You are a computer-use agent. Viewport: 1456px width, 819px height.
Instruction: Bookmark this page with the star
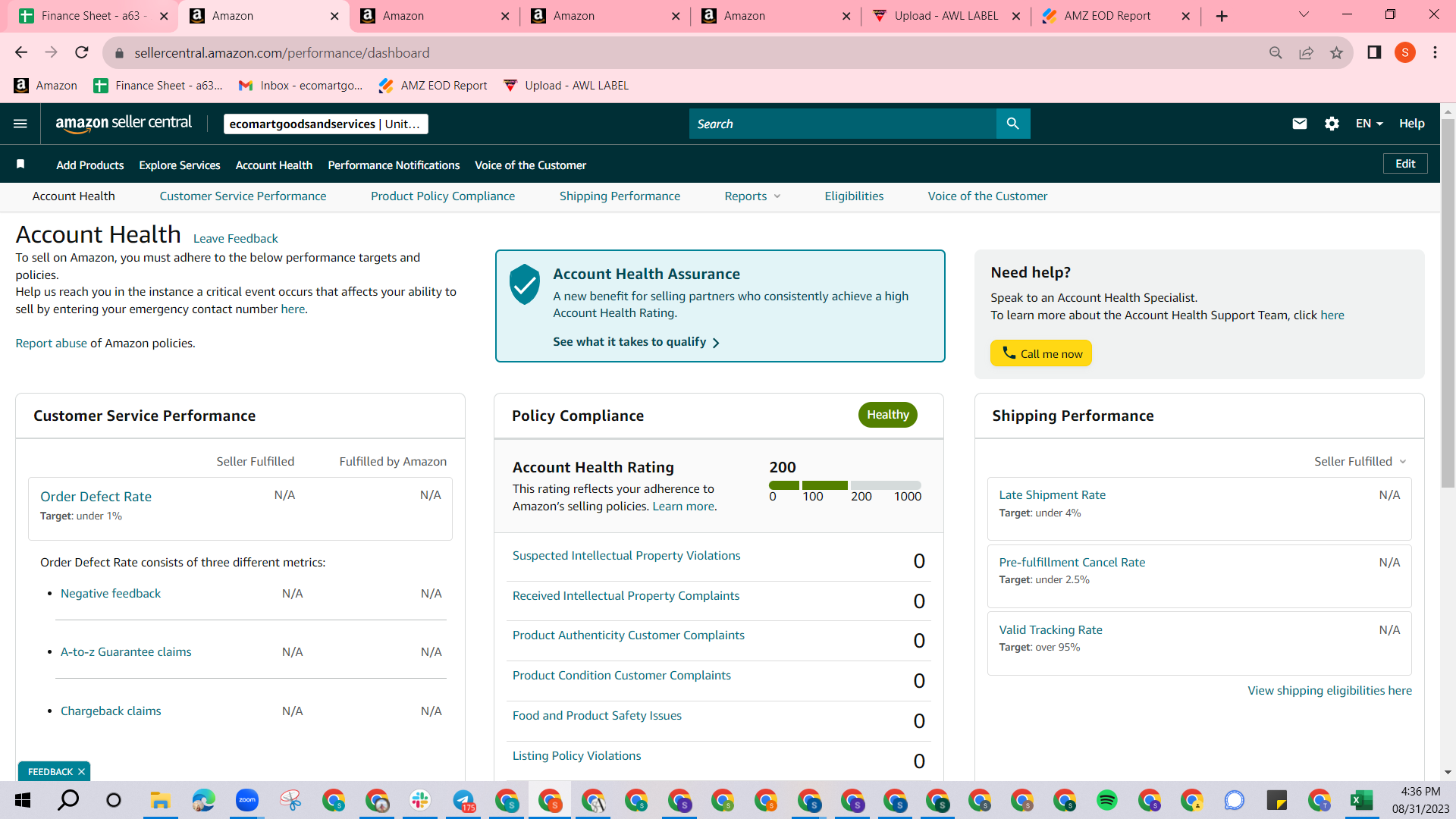click(1336, 52)
